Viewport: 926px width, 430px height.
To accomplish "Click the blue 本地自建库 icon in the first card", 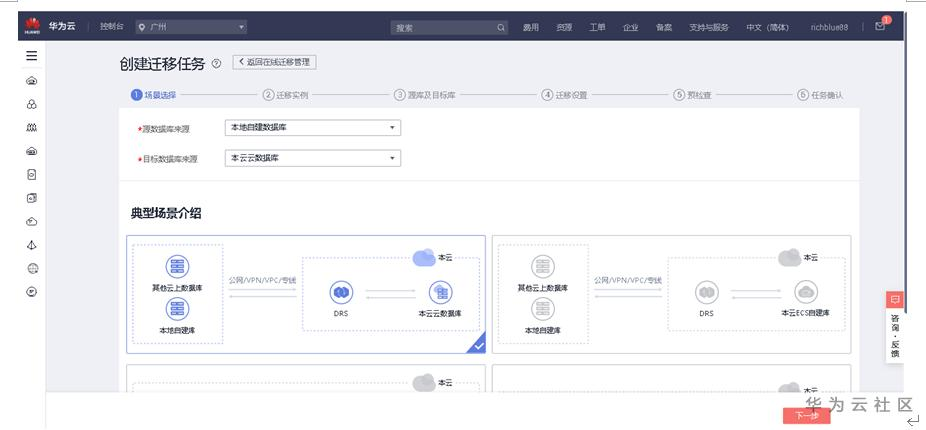I will click(177, 309).
